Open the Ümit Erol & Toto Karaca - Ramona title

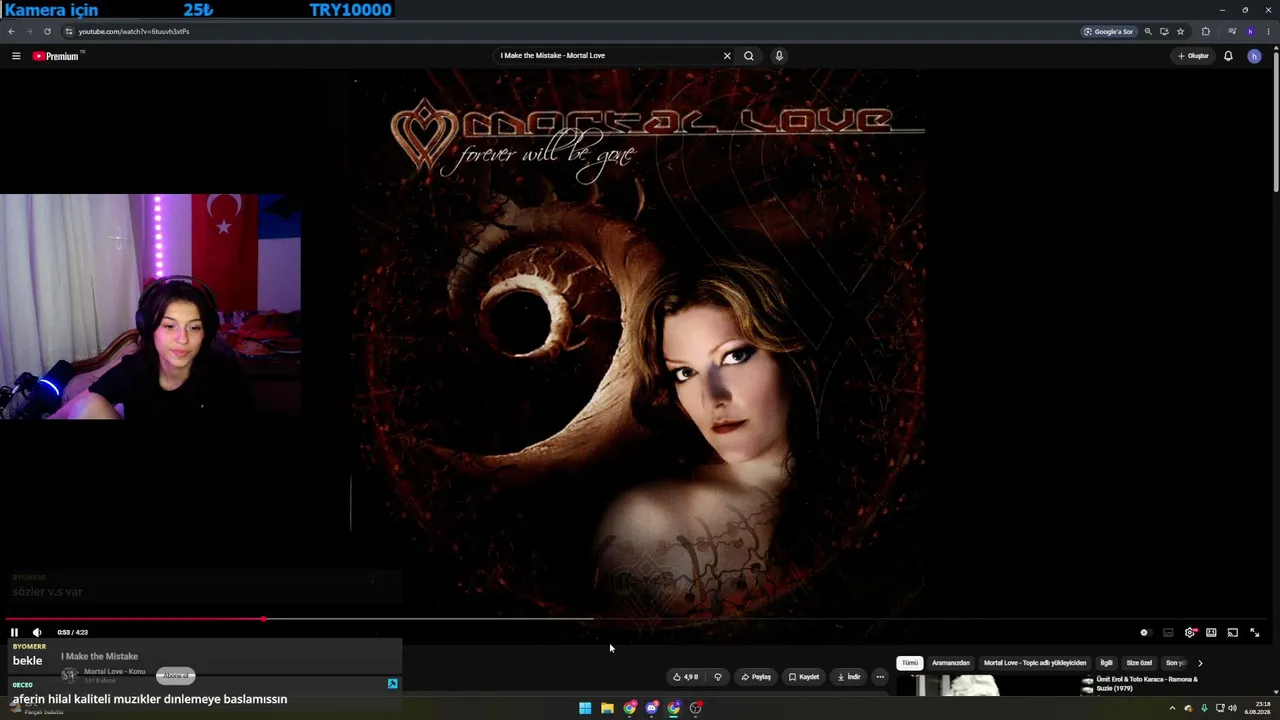coord(1147,683)
